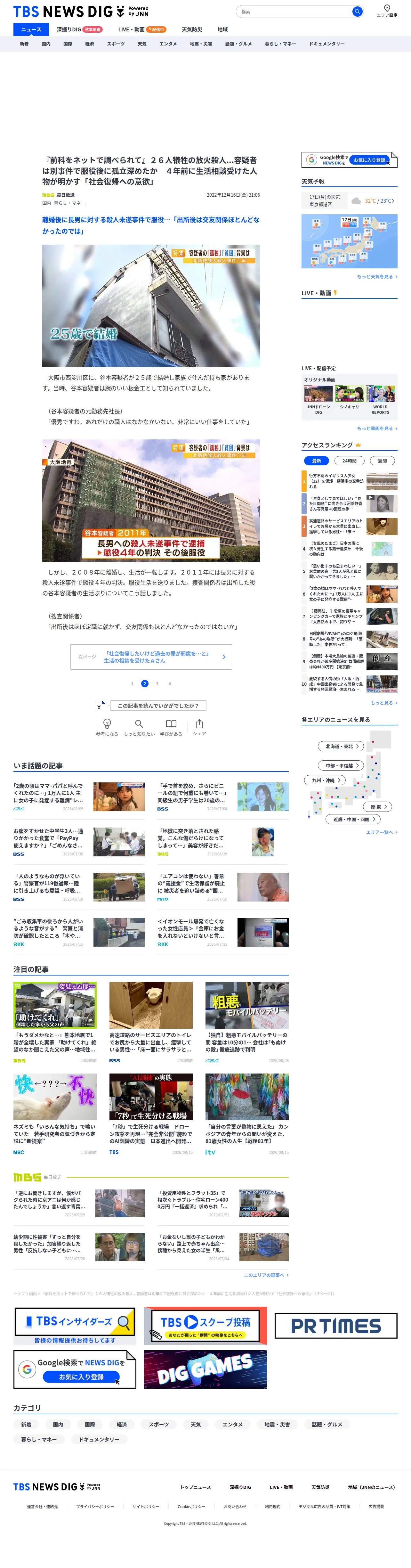Select the 週間 ranking toggle
Image resolution: width=411 pixels, height=1568 pixels.
pyautogui.click(x=382, y=461)
